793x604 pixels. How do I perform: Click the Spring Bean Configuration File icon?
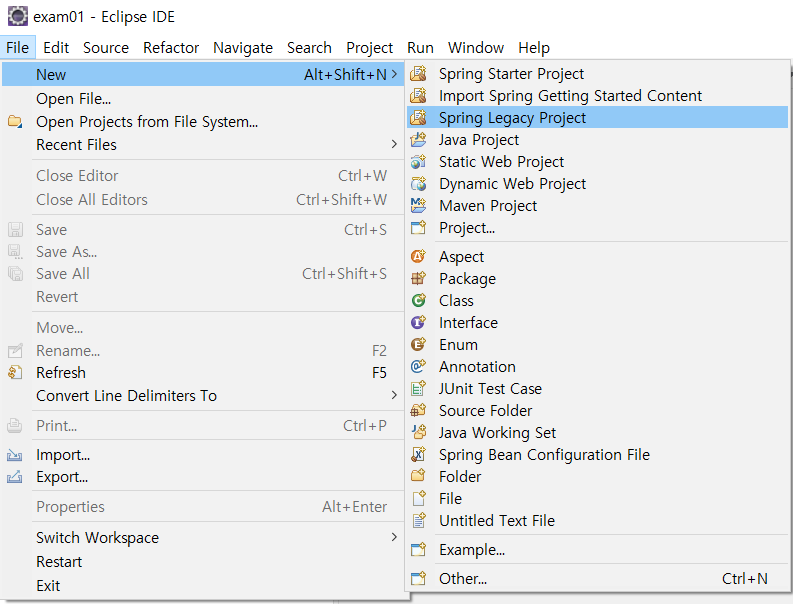click(418, 454)
